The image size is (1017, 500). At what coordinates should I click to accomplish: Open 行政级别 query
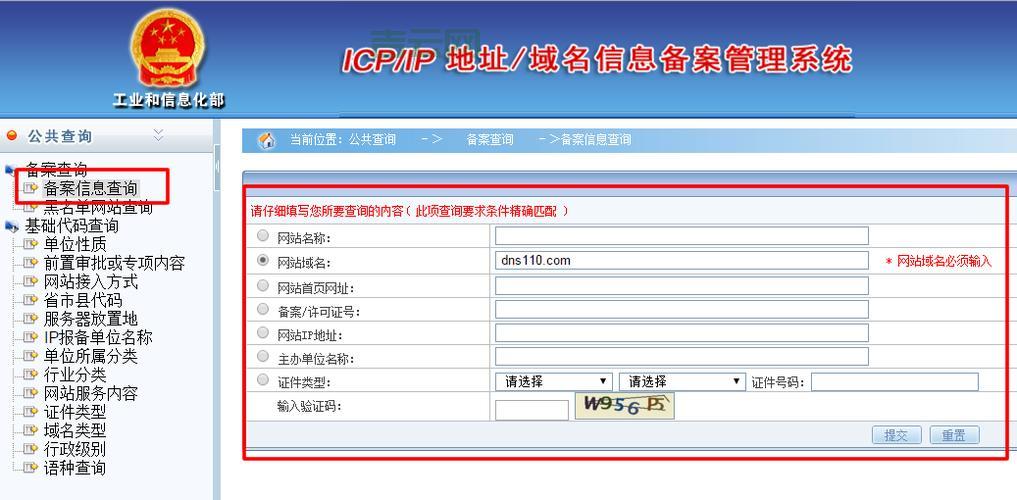[75, 449]
